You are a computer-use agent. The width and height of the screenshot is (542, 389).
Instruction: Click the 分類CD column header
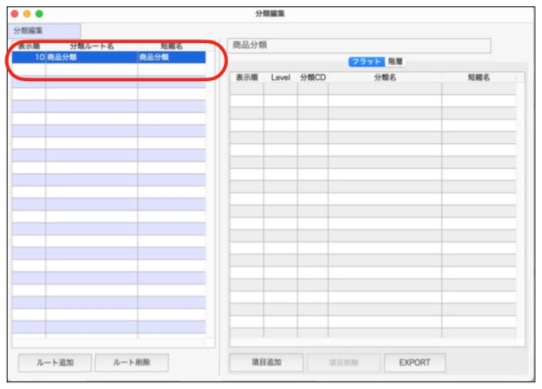(313, 77)
